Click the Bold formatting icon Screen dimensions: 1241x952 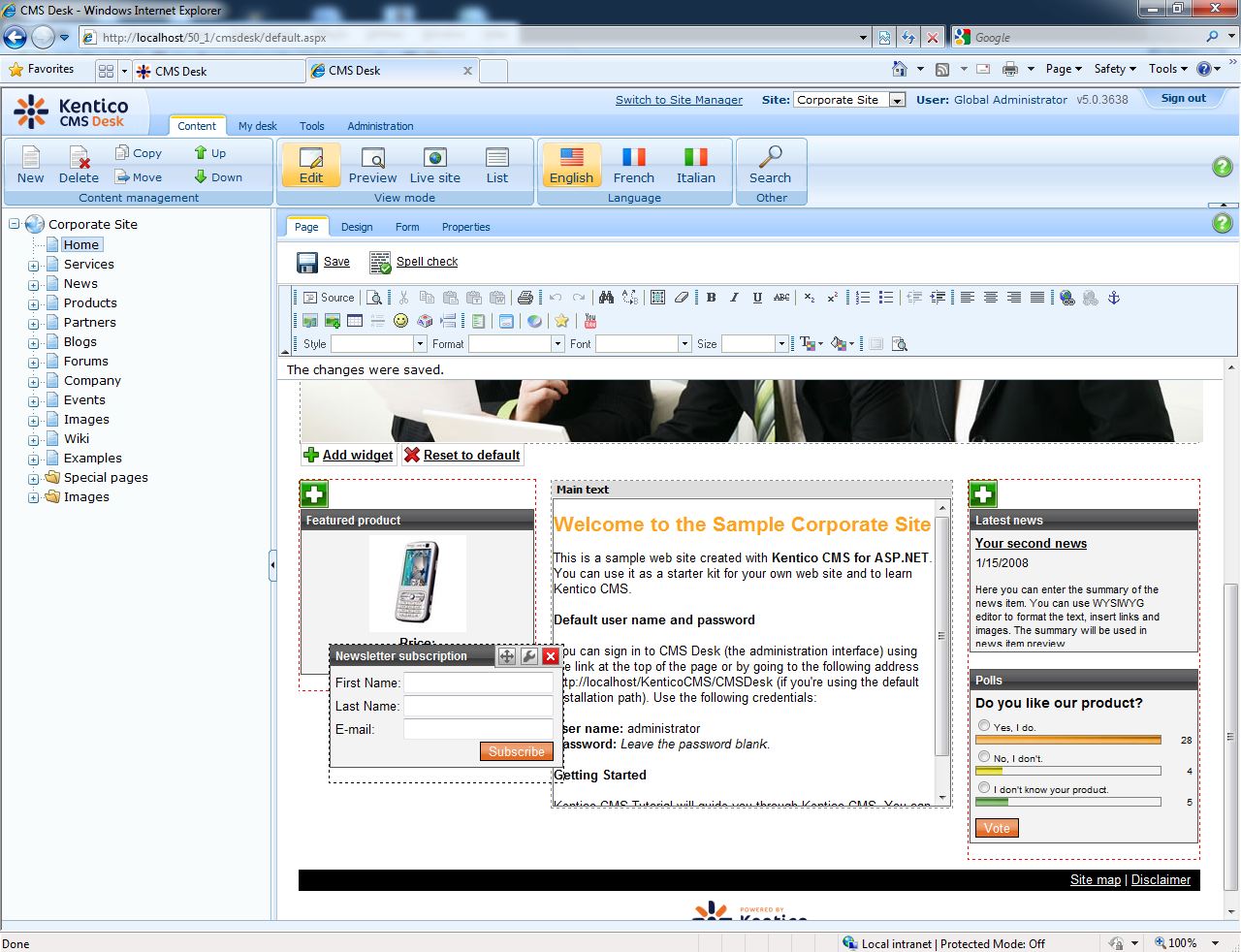(711, 298)
